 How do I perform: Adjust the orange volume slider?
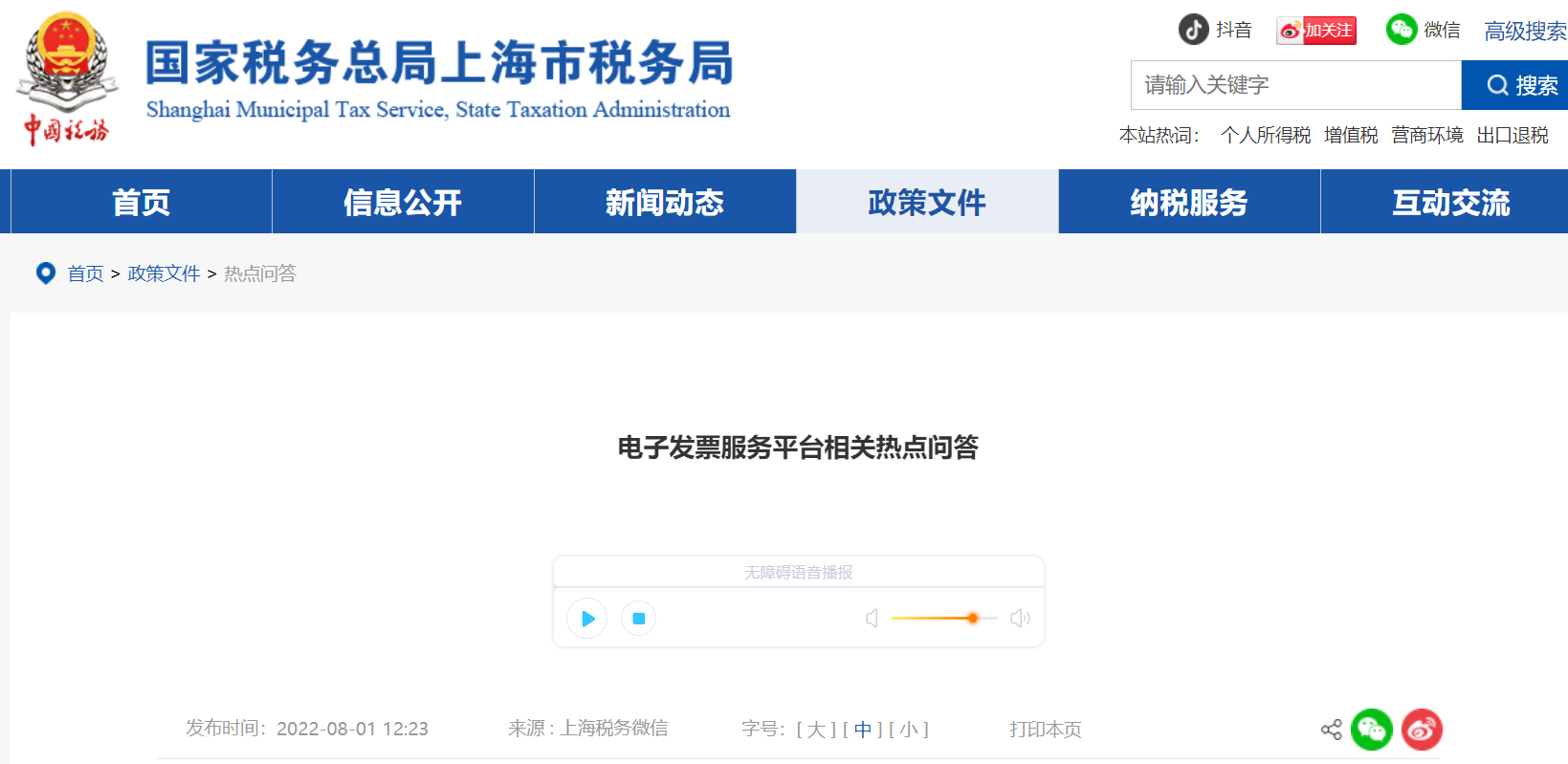point(972,619)
